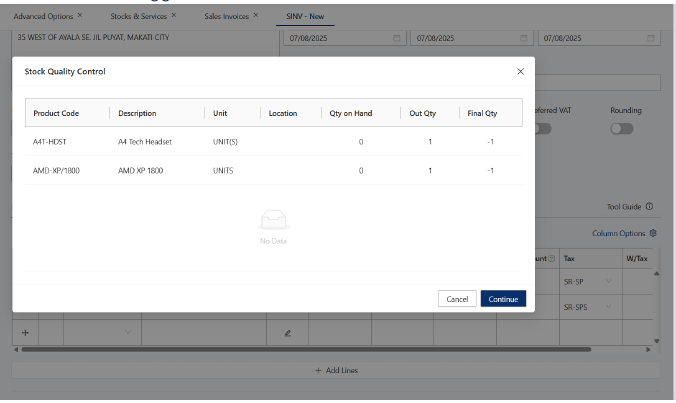The height and width of the screenshot is (403, 676).
Task: Open the SR-SPS tax dropdown
Action: click(608, 307)
